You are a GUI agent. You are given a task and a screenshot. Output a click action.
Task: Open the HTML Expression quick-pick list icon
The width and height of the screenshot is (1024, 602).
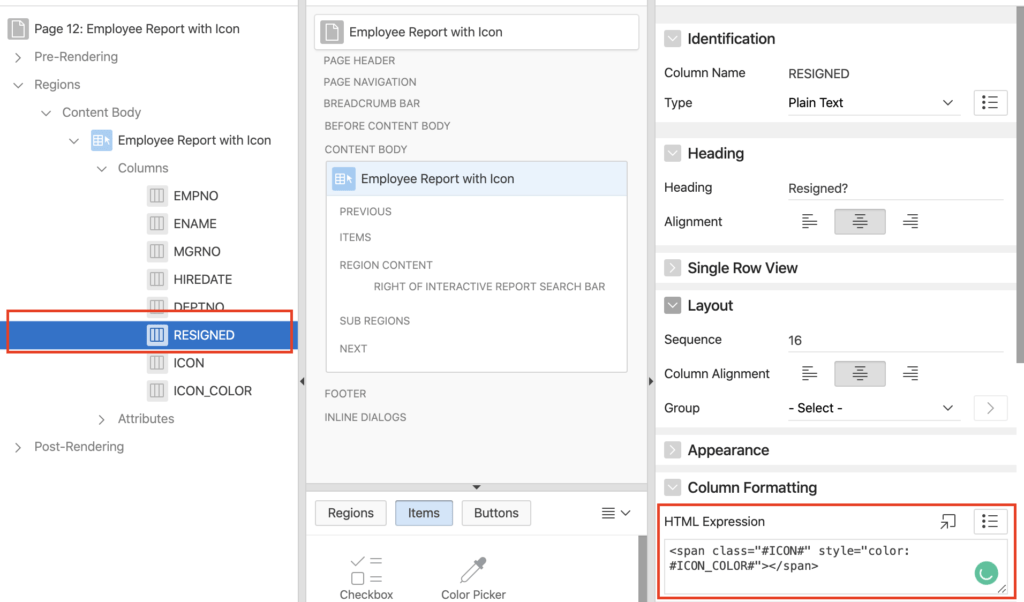point(990,521)
